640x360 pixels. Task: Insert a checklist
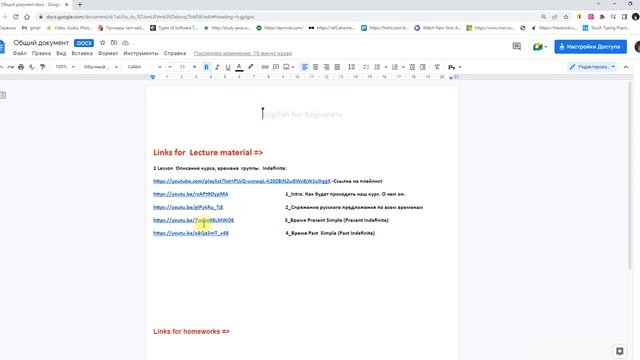click(366, 67)
